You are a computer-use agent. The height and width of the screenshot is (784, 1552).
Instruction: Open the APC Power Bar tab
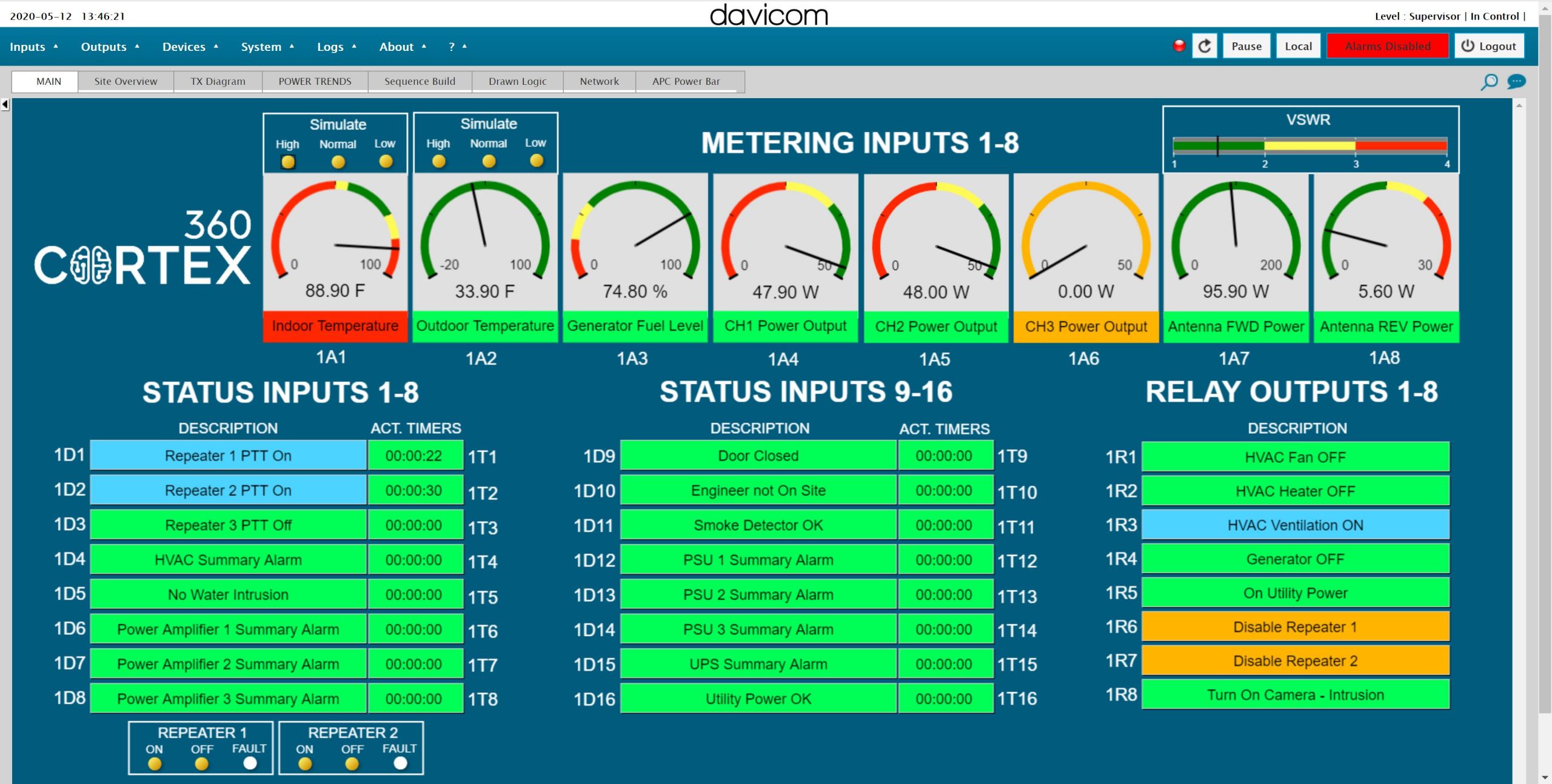tap(686, 81)
